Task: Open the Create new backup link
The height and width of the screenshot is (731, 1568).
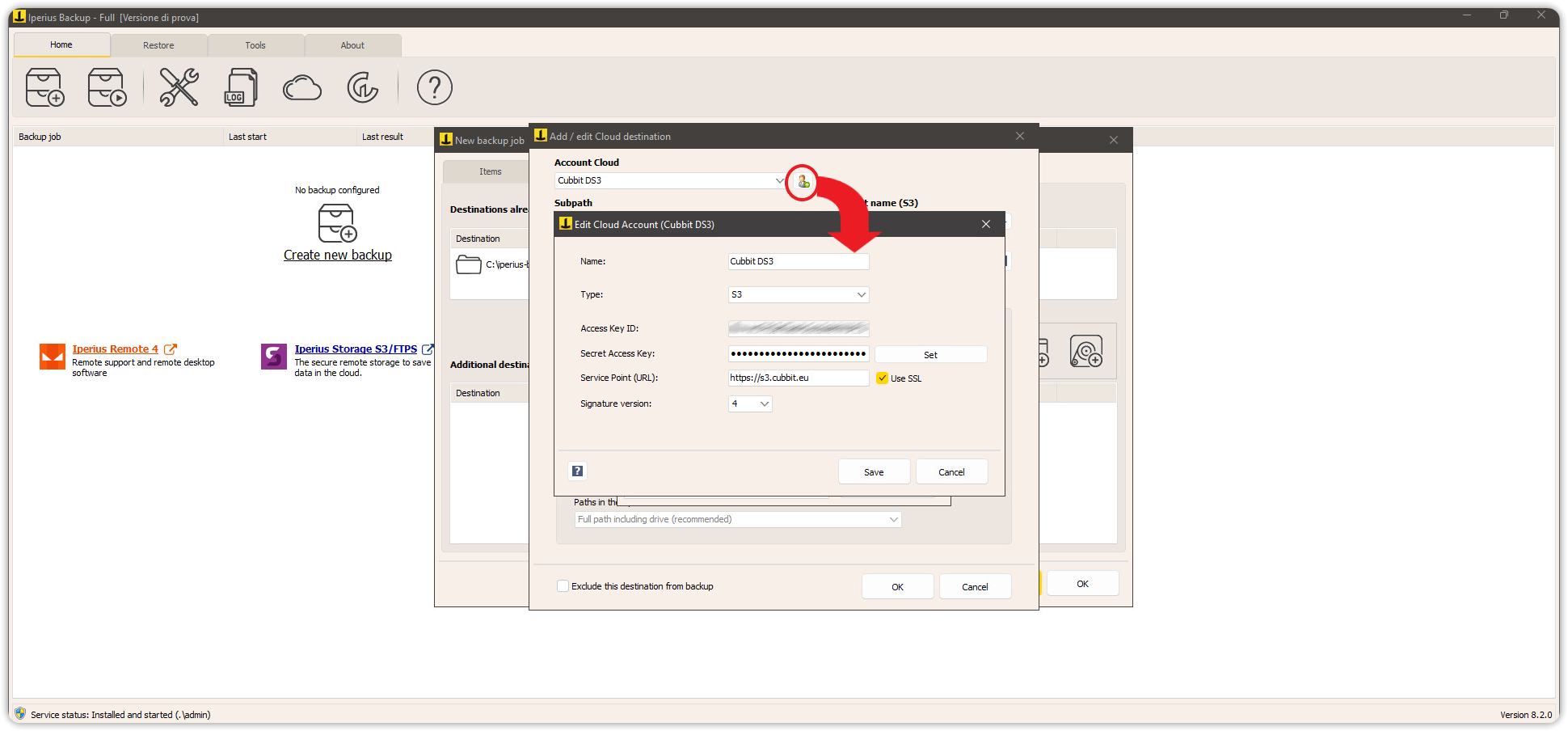Action: (x=338, y=255)
